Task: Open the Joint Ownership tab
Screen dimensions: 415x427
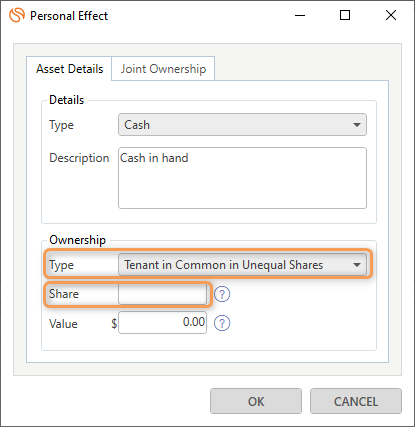Action: point(163,69)
